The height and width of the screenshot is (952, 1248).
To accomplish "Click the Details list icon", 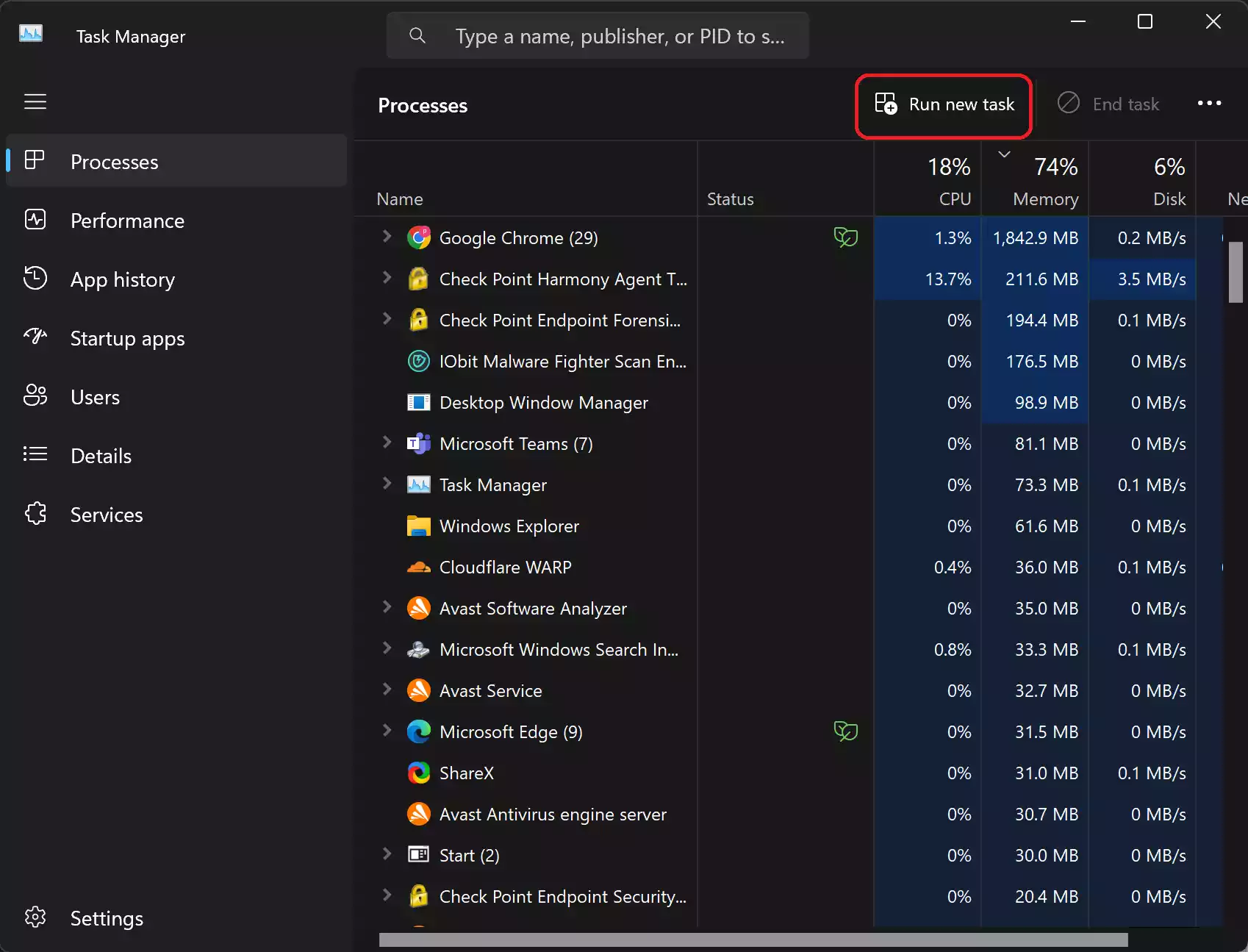I will pos(35,454).
